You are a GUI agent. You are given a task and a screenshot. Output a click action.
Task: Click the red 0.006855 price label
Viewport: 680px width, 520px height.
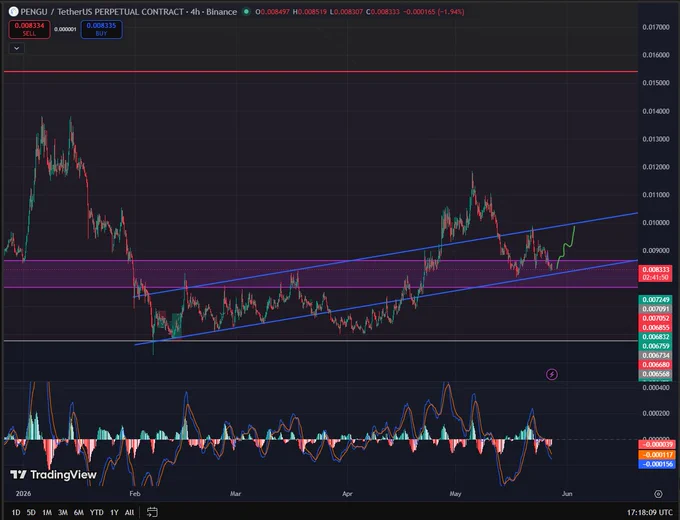click(x=655, y=327)
